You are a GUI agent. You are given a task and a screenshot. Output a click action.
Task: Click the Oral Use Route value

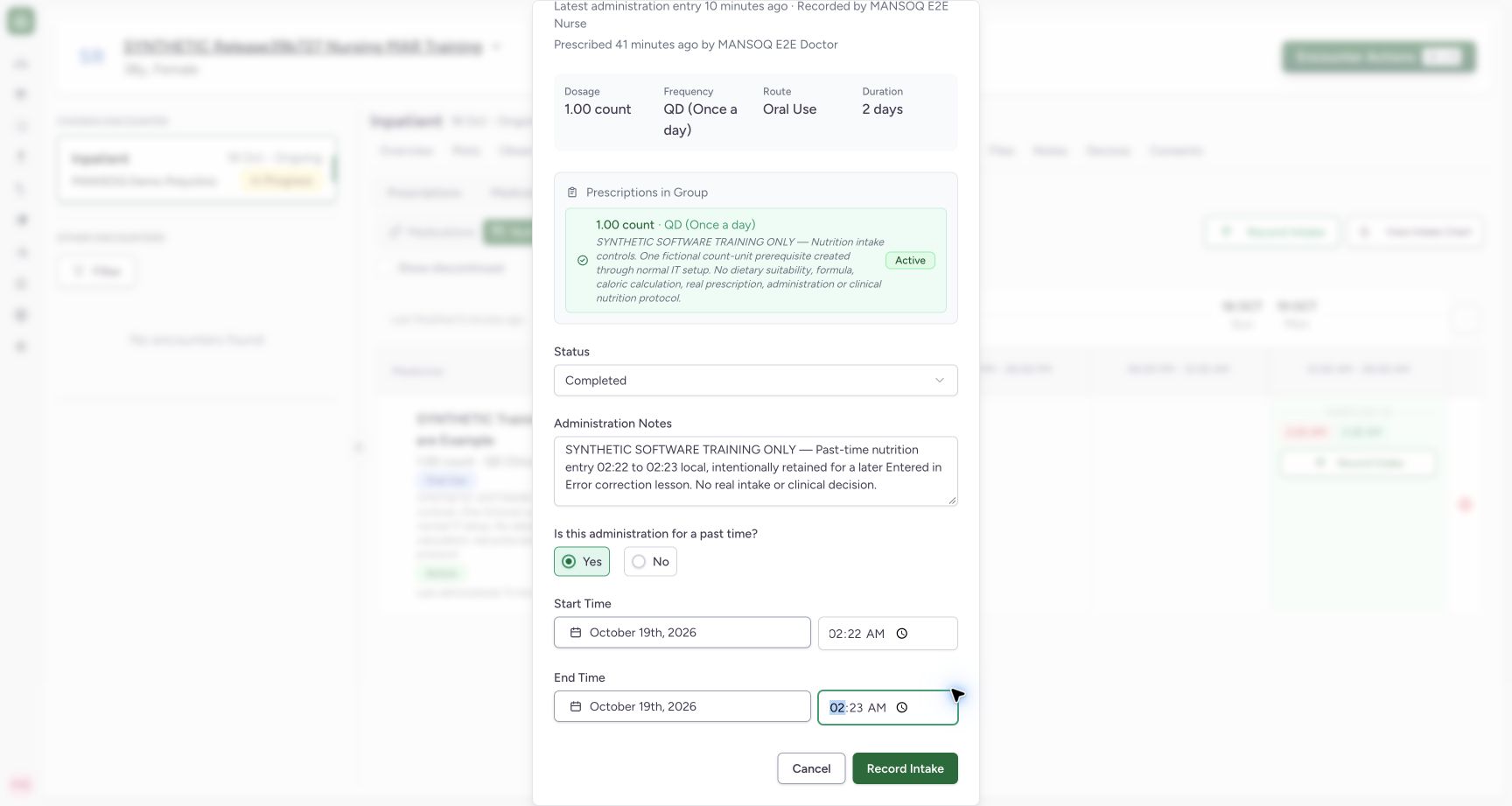[789, 109]
